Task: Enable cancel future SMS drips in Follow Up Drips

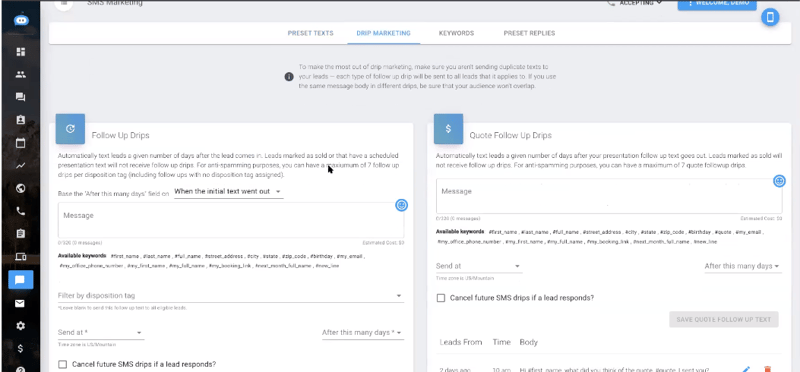Action: [63, 364]
